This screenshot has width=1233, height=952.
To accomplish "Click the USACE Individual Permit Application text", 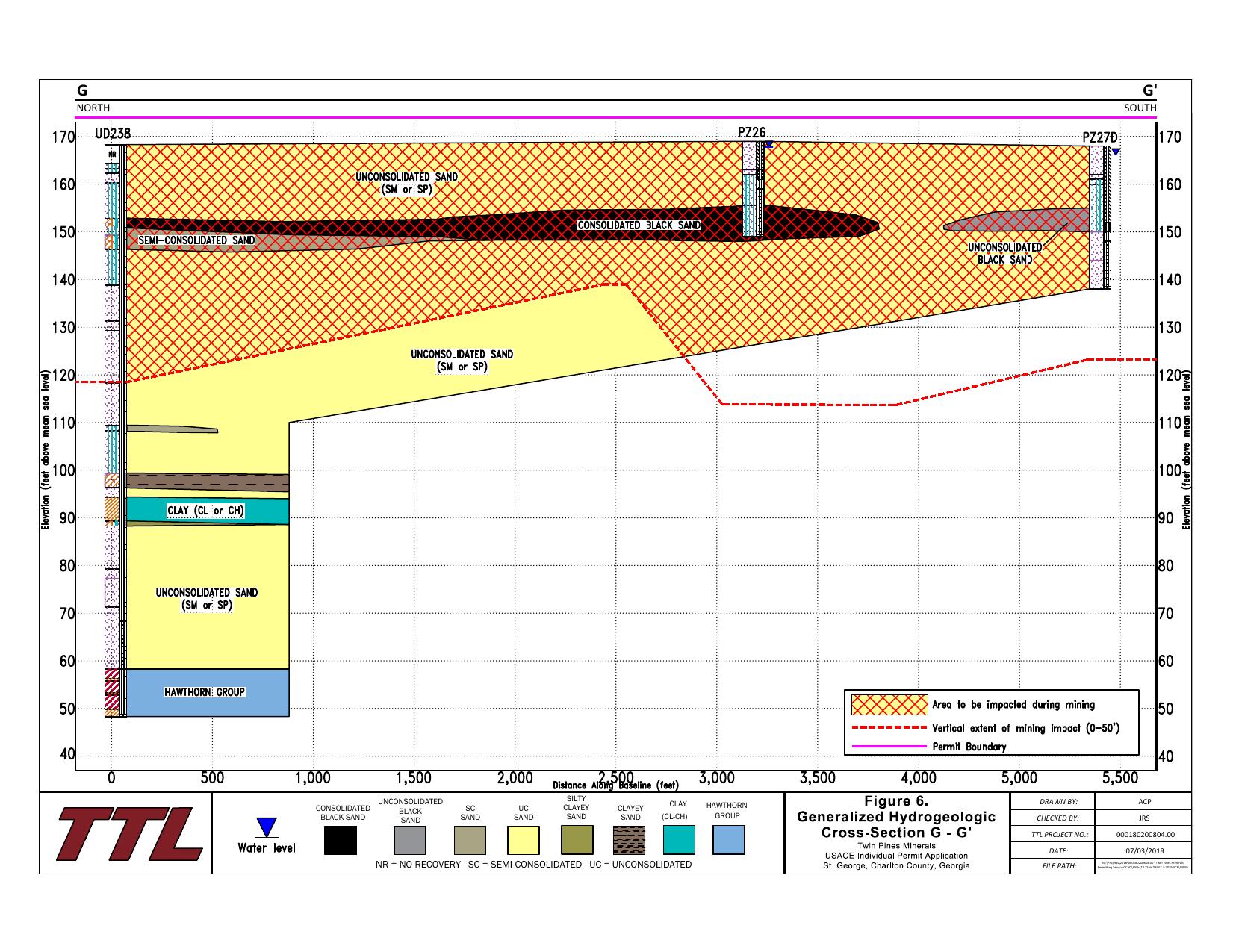I will pos(896,856).
